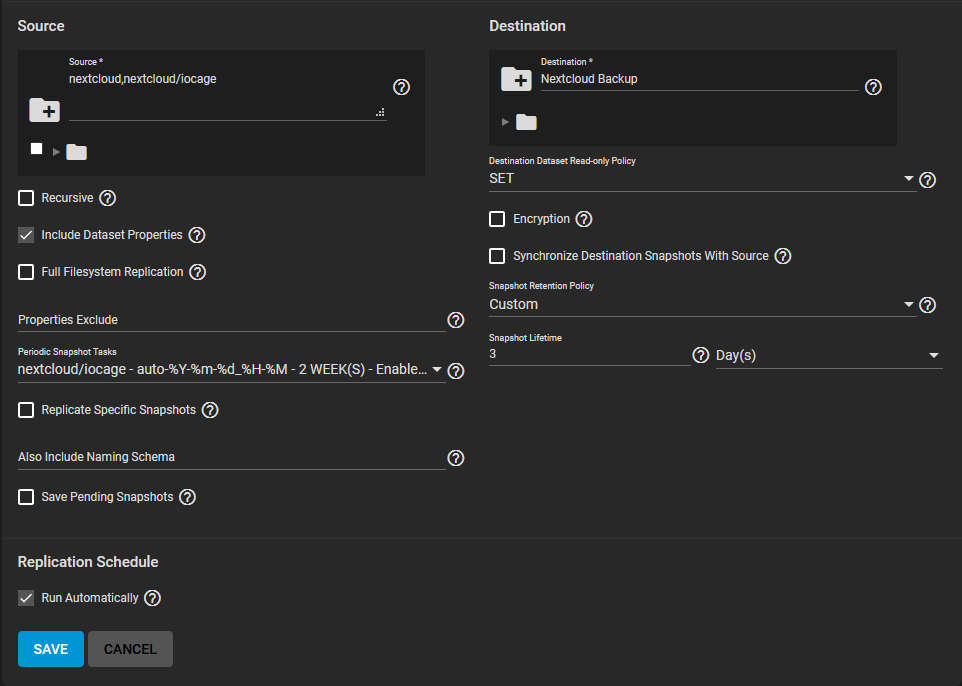This screenshot has height=686, width=962.
Task: Enable Save Pending Snapshots
Action: click(26, 497)
